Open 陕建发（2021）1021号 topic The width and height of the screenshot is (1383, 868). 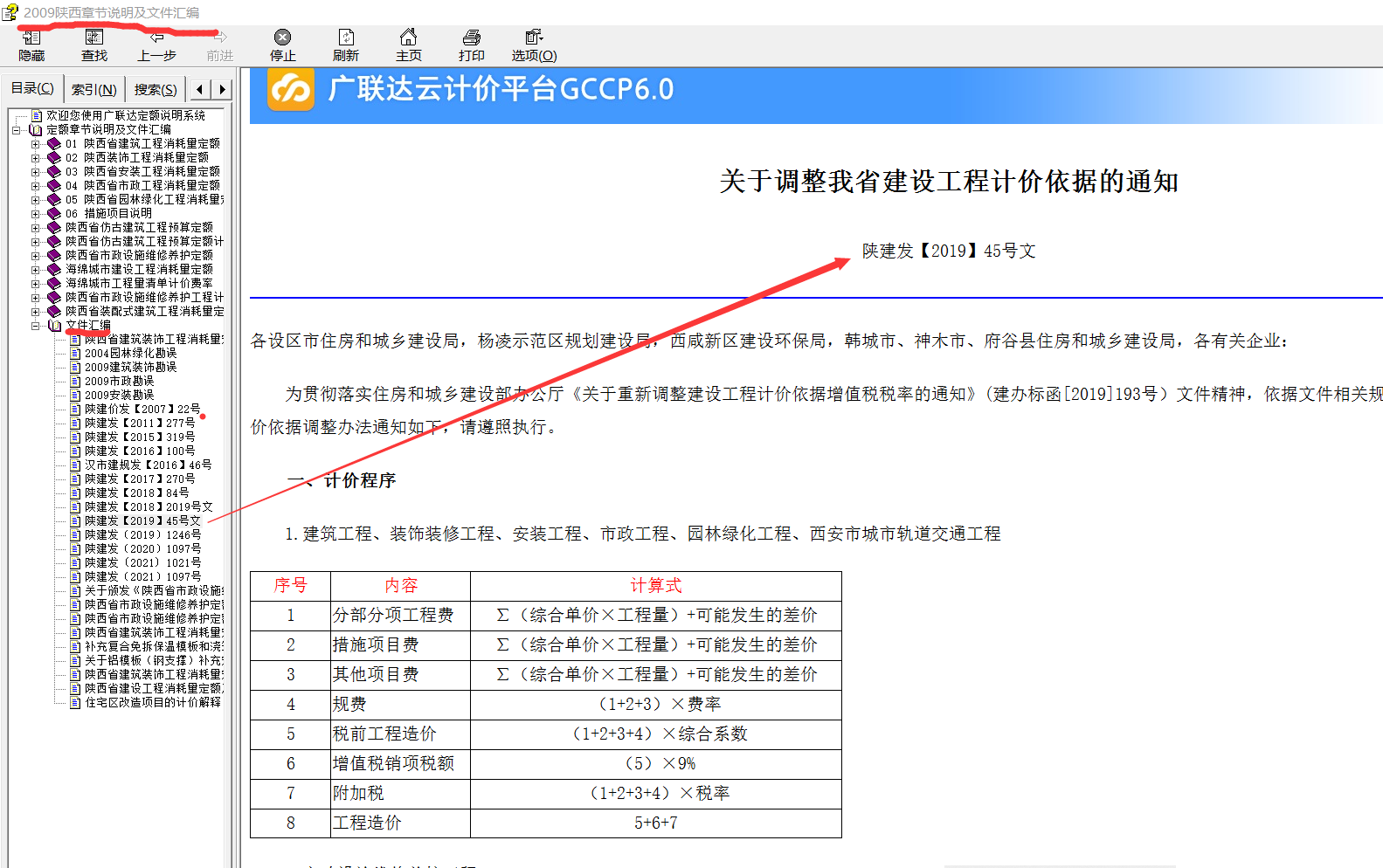point(142,562)
